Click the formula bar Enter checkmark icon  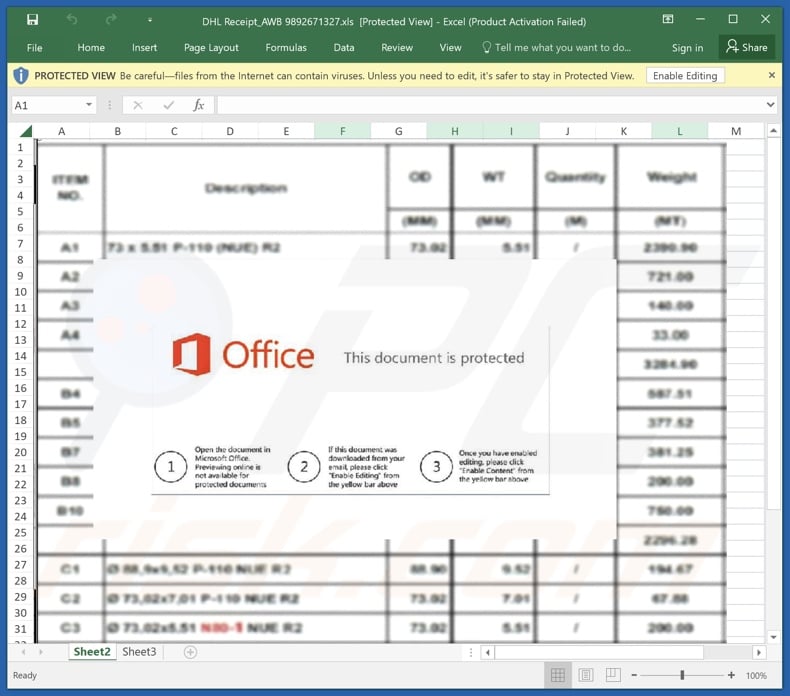point(169,105)
